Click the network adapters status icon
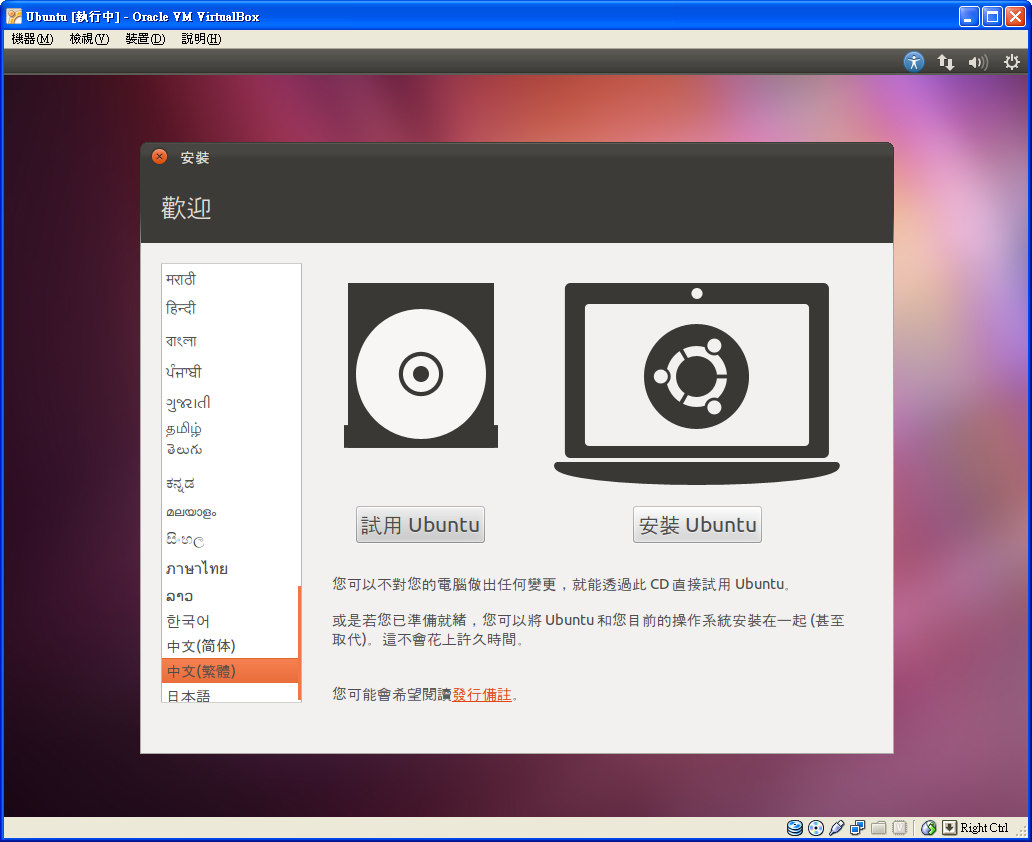This screenshot has width=1032, height=842. (x=858, y=827)
